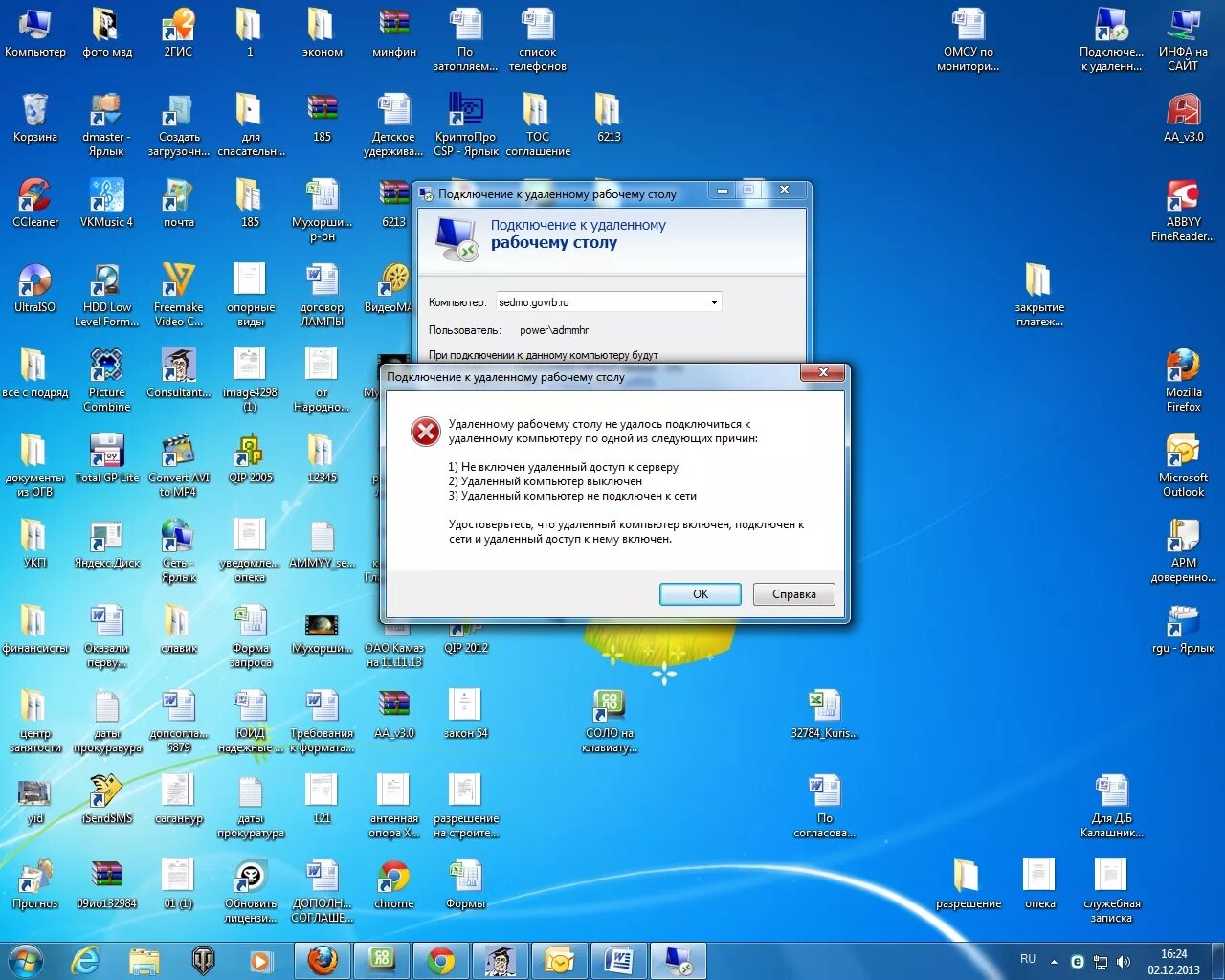
Task: Select the chrome desktop shortcut
Action: (393, 884)
